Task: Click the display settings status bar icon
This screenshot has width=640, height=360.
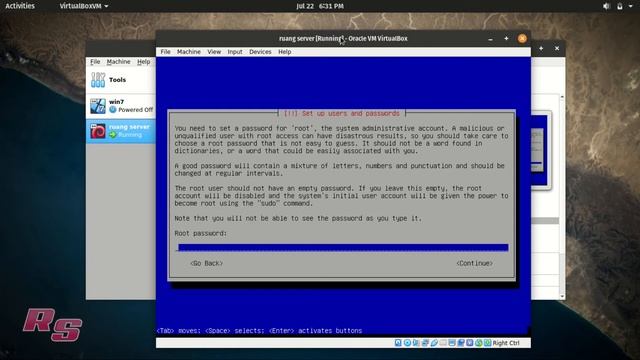Action: click(452, 343)
